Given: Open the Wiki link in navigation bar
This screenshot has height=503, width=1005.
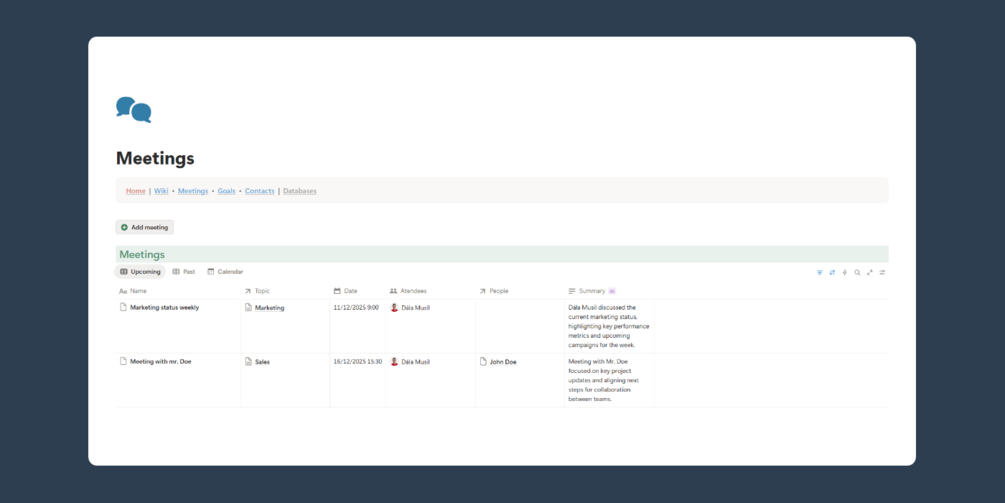Looking at the screenshot, I should pos(161,191).
